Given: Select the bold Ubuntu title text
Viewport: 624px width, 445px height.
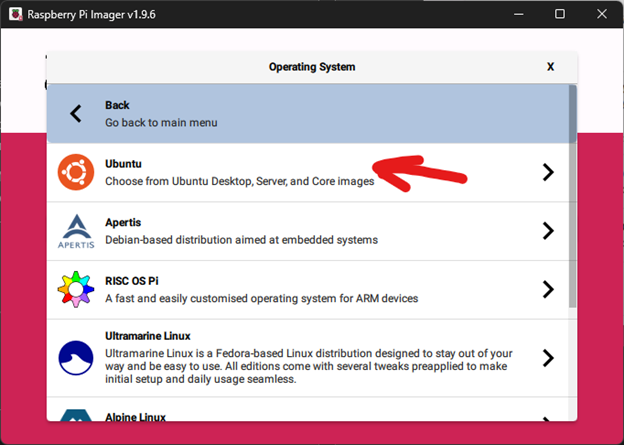Looking at the screenshot, I should pyautogui.click(x=123, y=164).
